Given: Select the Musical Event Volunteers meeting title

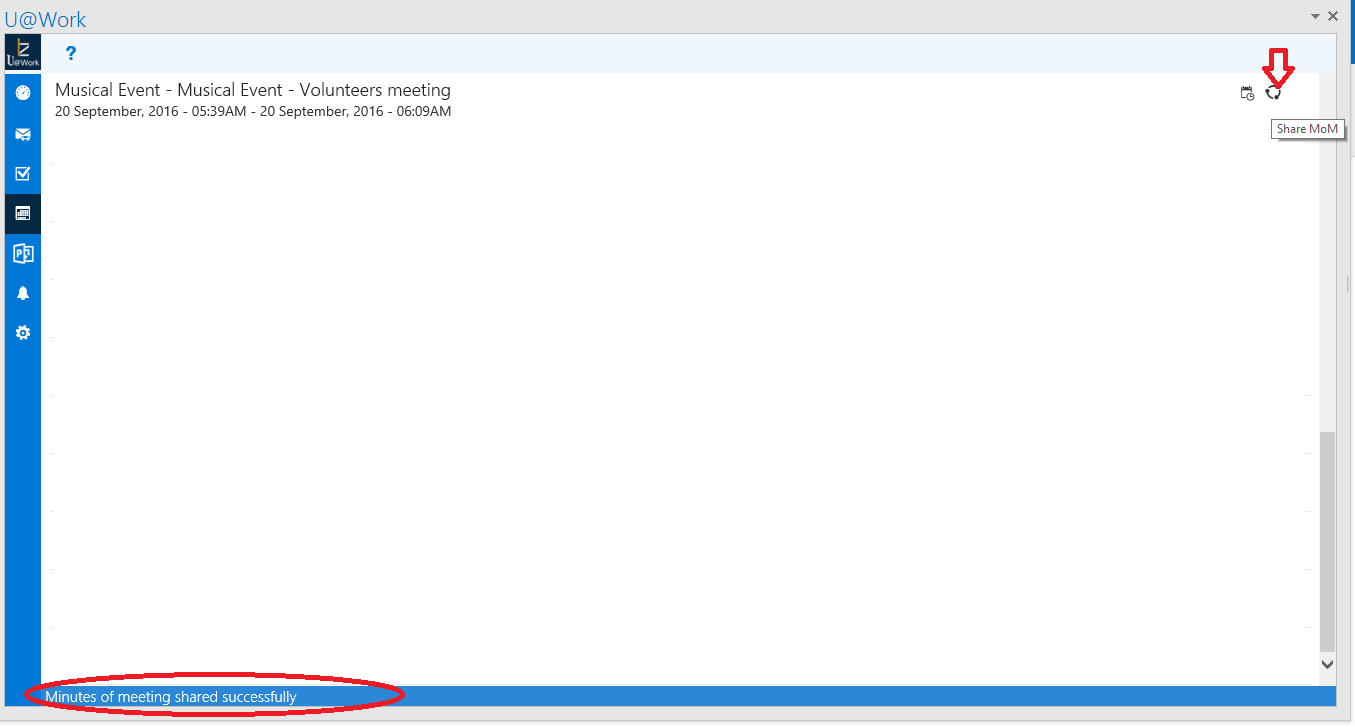Looking at the screenshot, I should (x=253, y=91).
